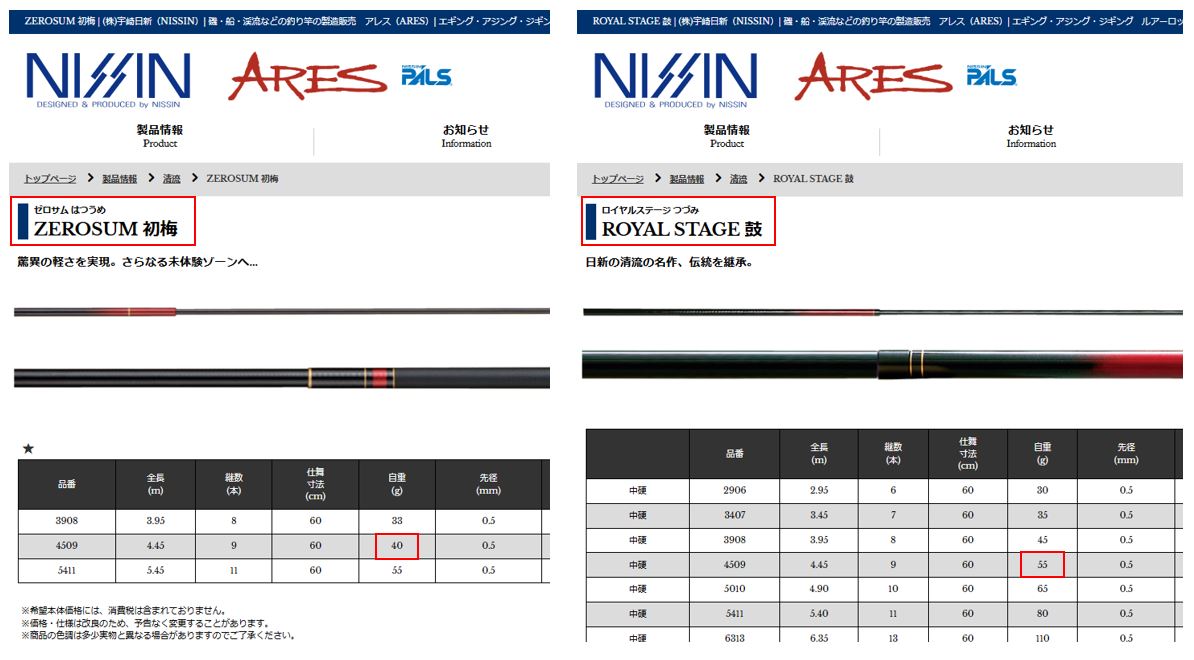
Task: Click the tagline '驚異の軽さを実現。さらなる未体験ゾーンへ…'
Action: (137, 263)
